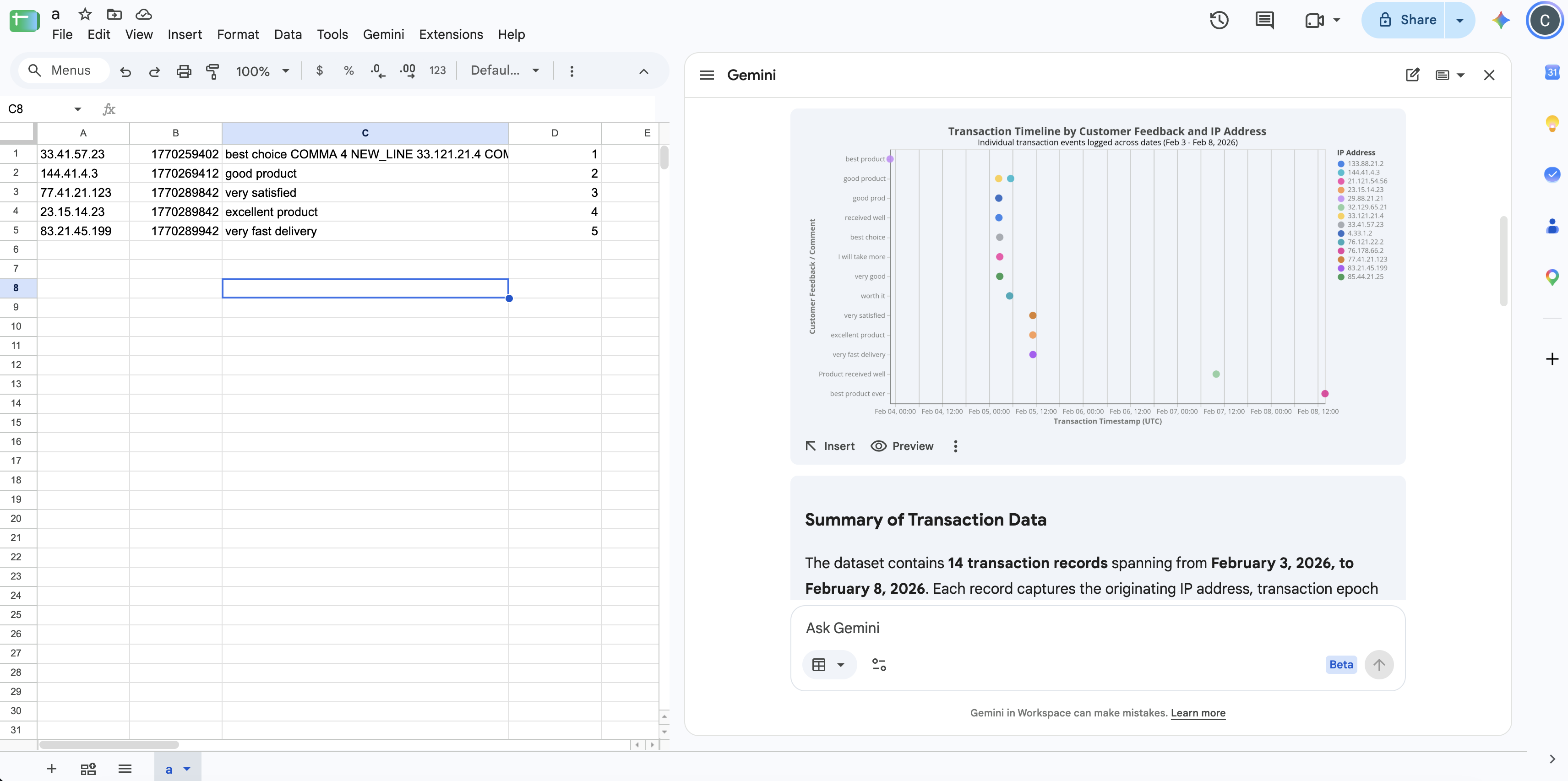The image size is (1568, 781).
Task: Move the document to a folder
Action: tap(114, 14)
